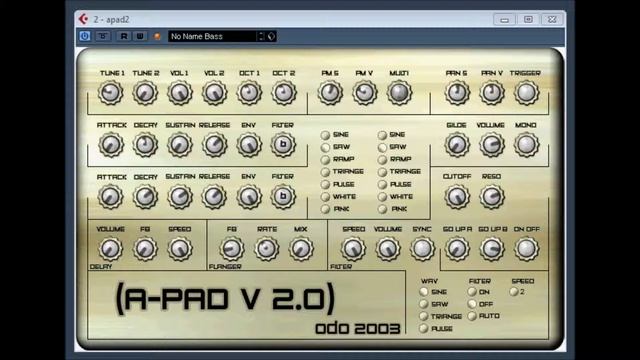Viewport: 640px width, 360px height.
Task: Click the lower envelope DECAY knob
Action: click(145, 196)
